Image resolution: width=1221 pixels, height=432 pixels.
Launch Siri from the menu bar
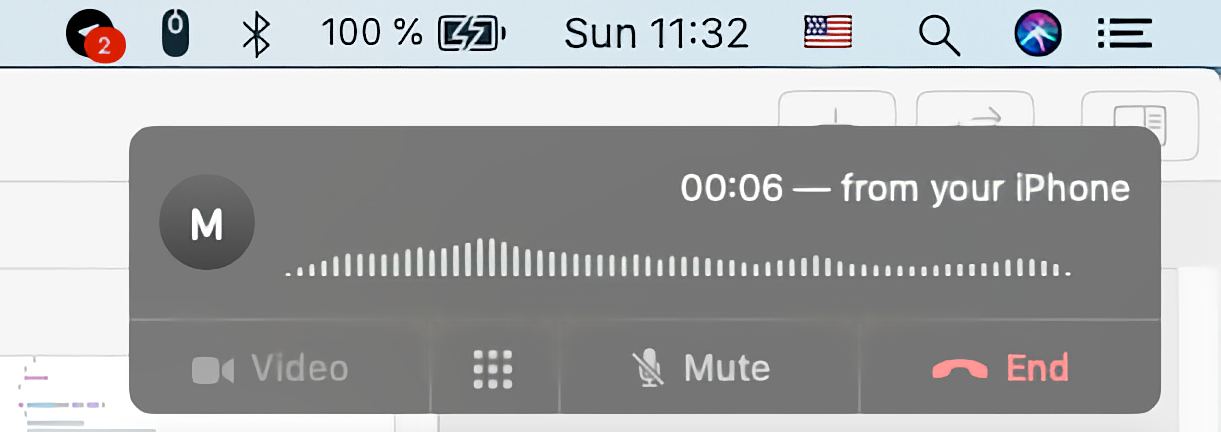coord(1038,34)
